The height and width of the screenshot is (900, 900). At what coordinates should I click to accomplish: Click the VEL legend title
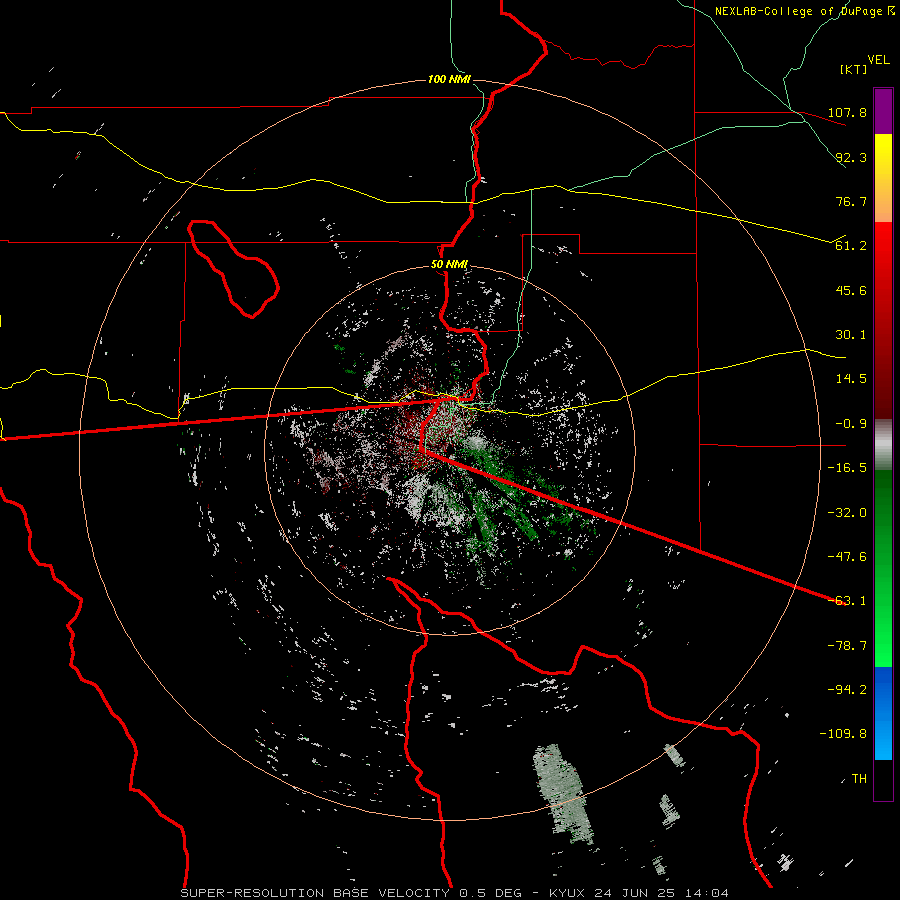click(x=878, y=60)
